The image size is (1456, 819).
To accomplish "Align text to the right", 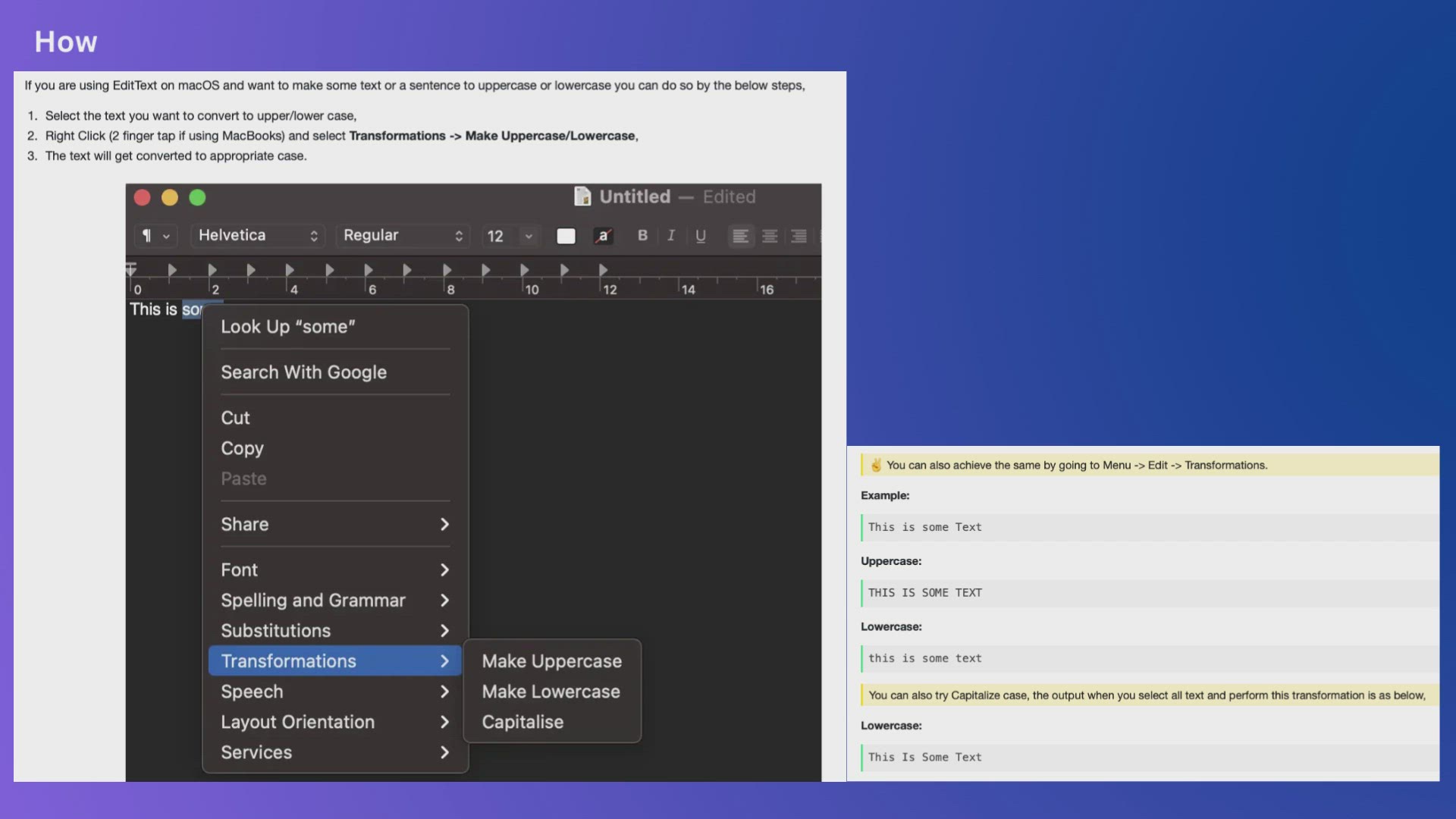I will click(x=799, y=236).
